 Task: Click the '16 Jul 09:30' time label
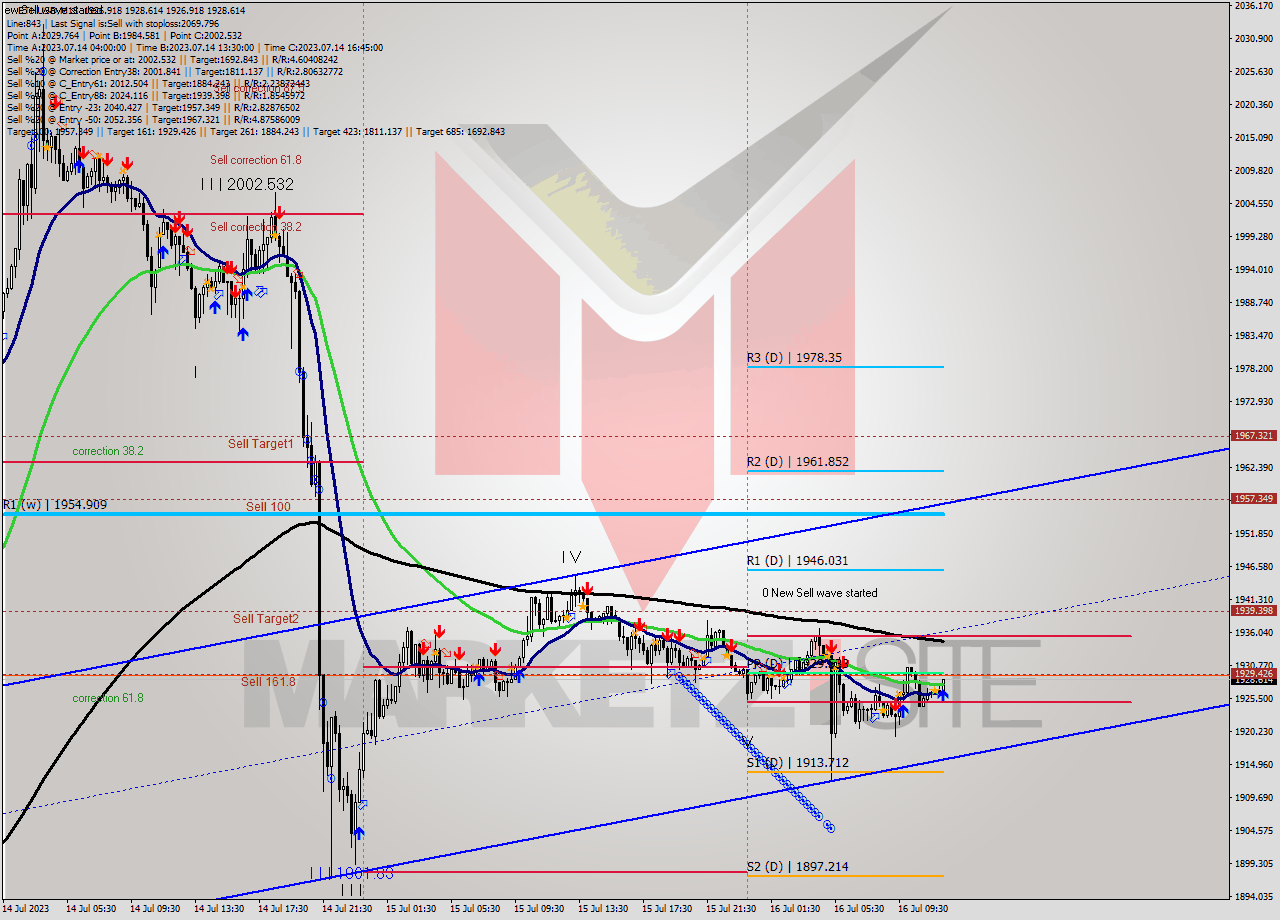(923, 909)
